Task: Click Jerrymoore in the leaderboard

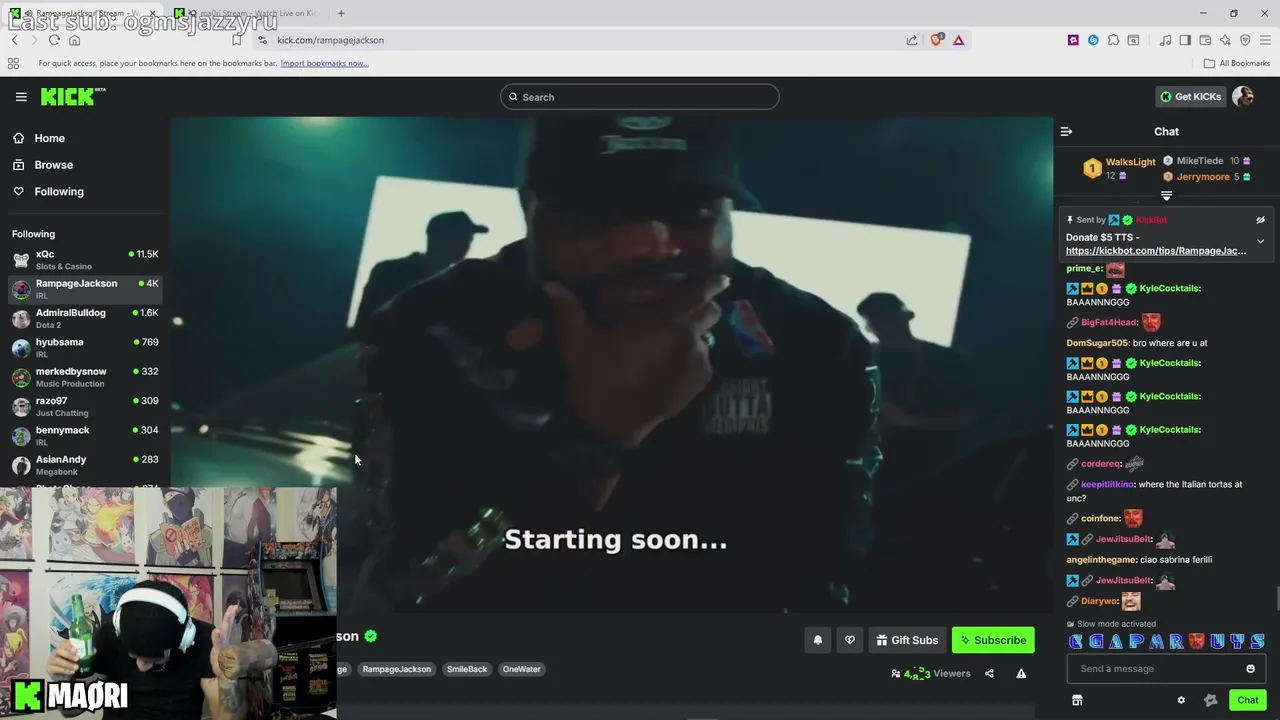Action: tap(1203, 177)
